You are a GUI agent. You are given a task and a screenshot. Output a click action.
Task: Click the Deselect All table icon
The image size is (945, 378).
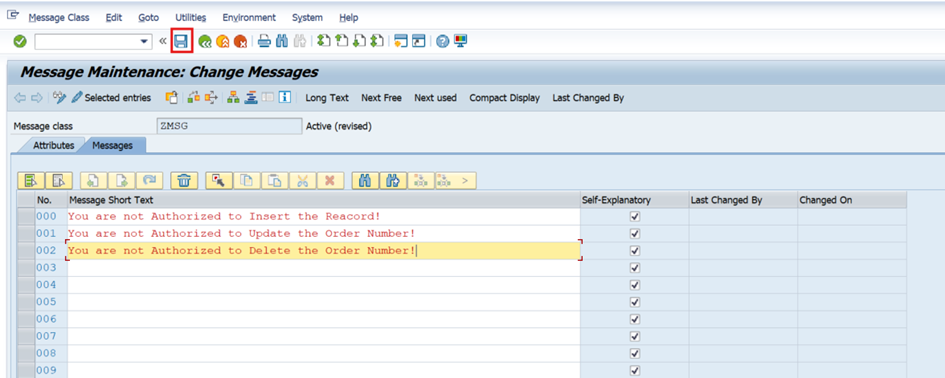(59, 180)
